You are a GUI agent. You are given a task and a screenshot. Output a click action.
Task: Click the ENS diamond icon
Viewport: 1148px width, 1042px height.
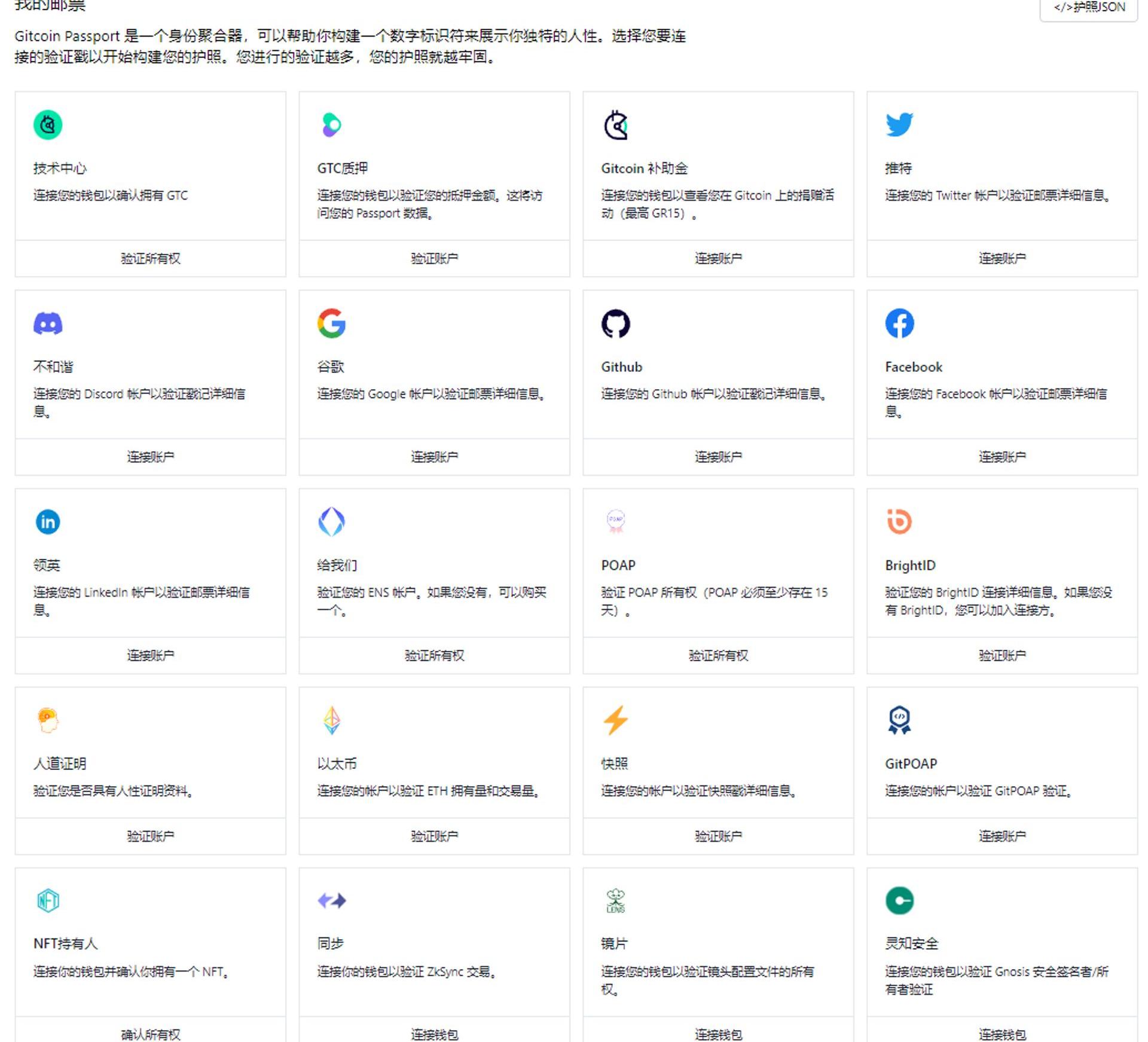coord(331,522)
